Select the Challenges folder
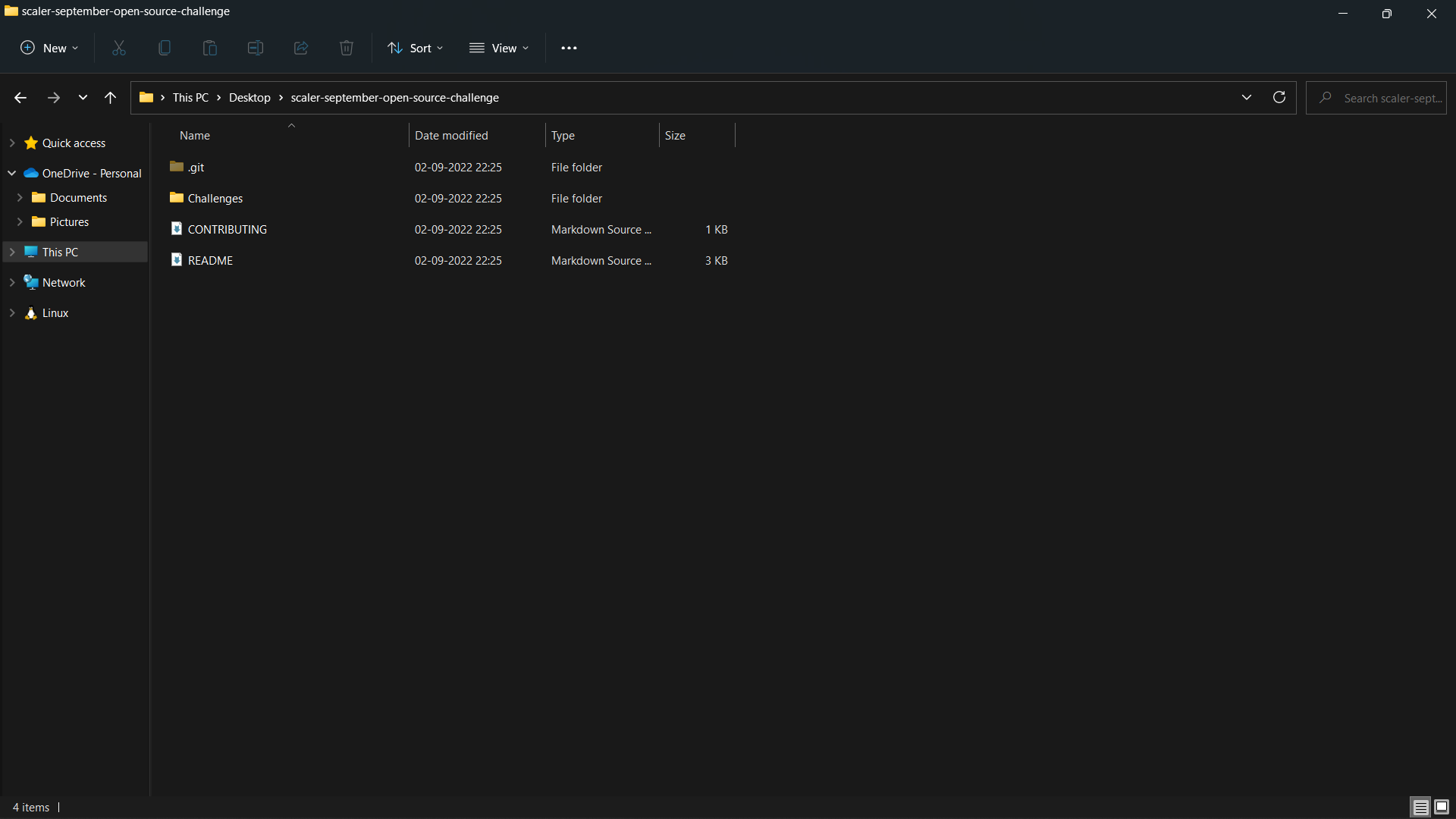This screenshot has height=819, width=1456. click(x=215, y=198)
